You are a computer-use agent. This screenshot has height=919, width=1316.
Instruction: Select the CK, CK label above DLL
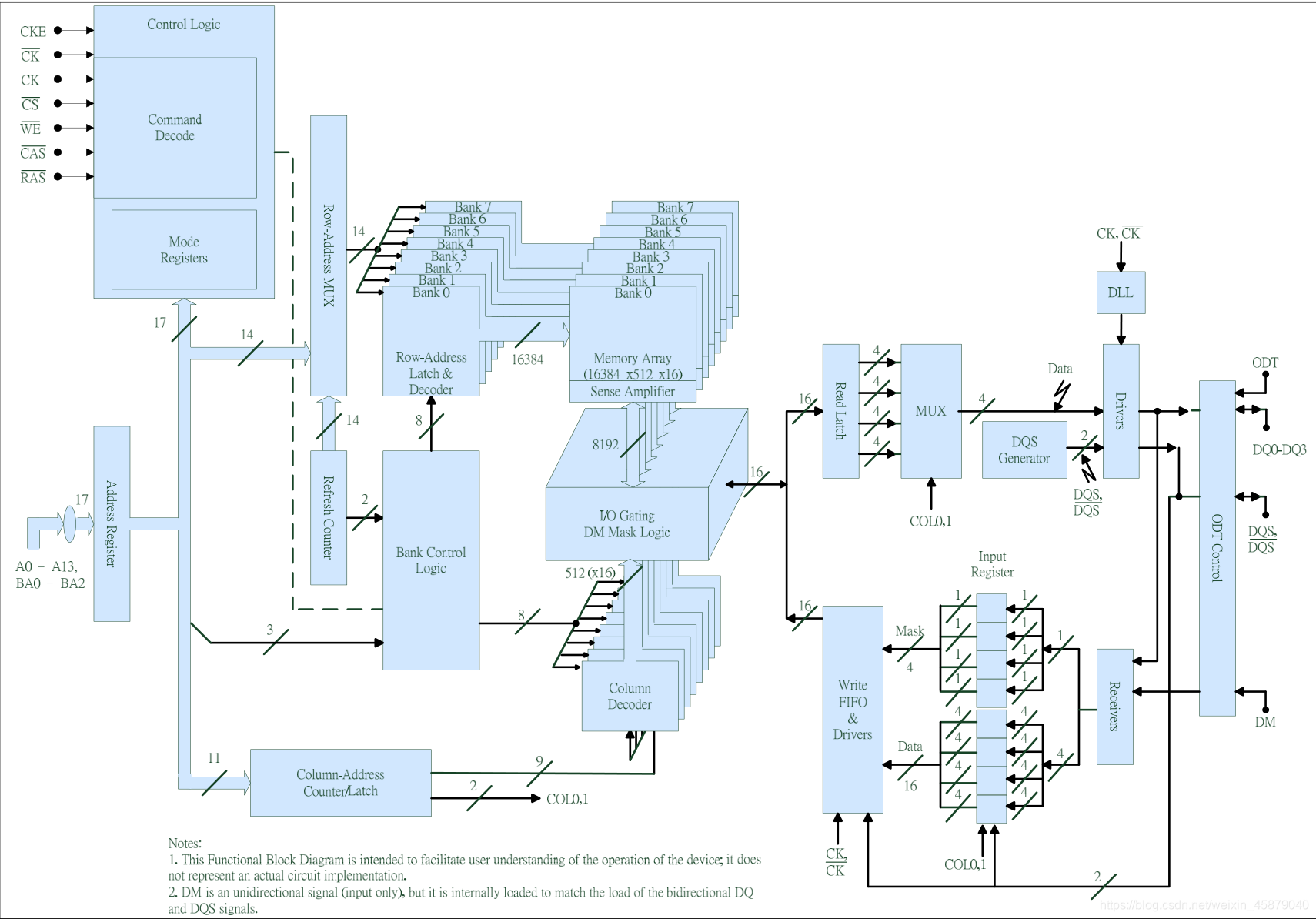[1120, 233]
